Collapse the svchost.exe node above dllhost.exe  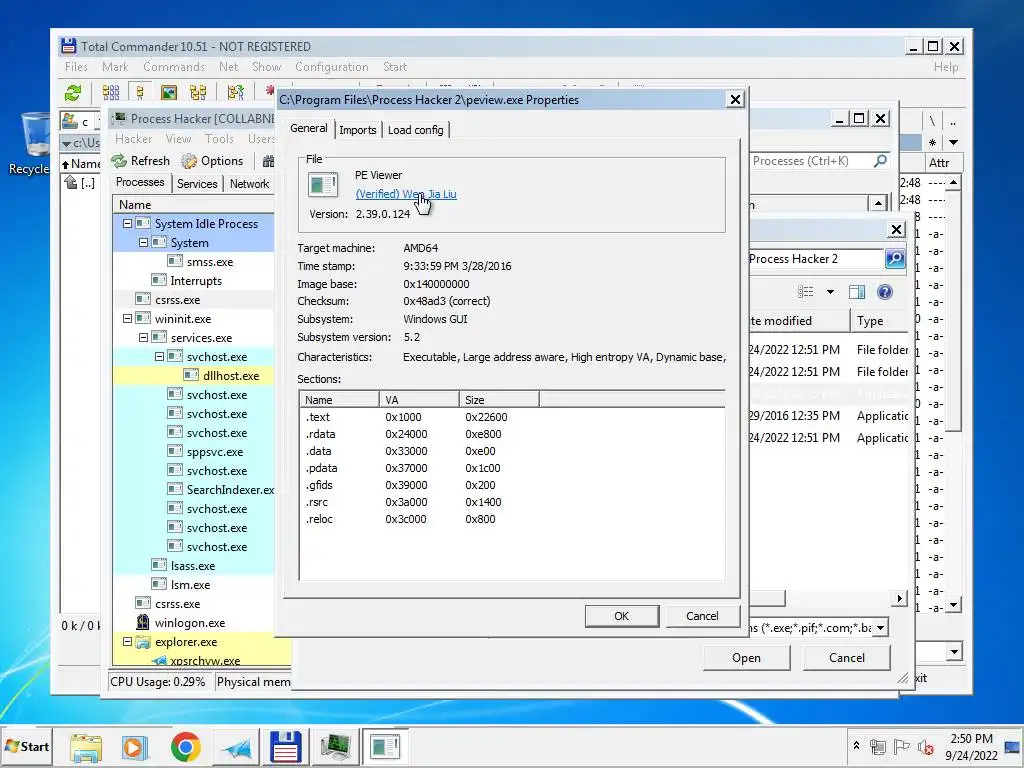point(159,357)
